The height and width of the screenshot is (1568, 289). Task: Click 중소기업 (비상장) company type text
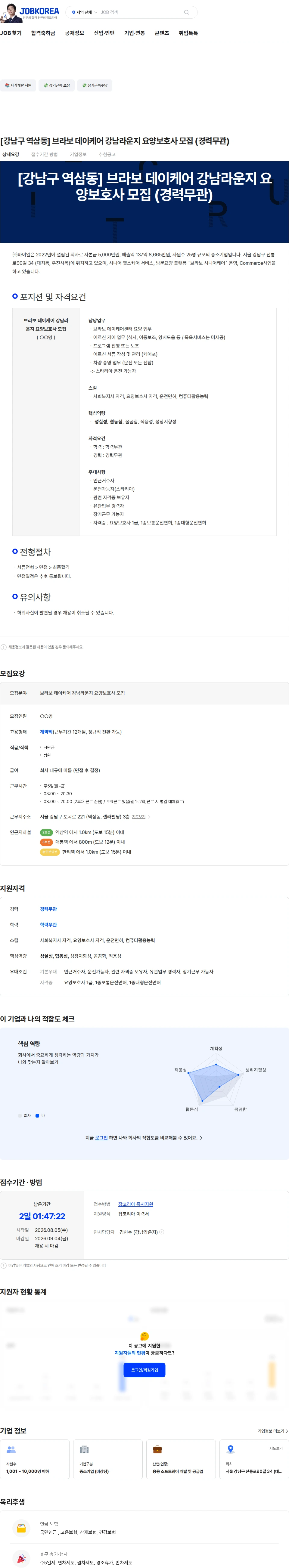click(x=94, y=1471)
